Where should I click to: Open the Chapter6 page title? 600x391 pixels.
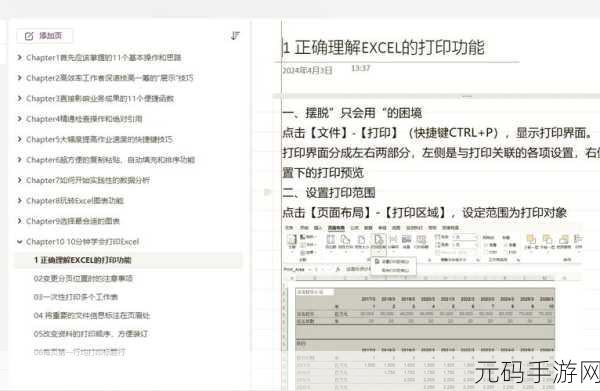point(111,160)
